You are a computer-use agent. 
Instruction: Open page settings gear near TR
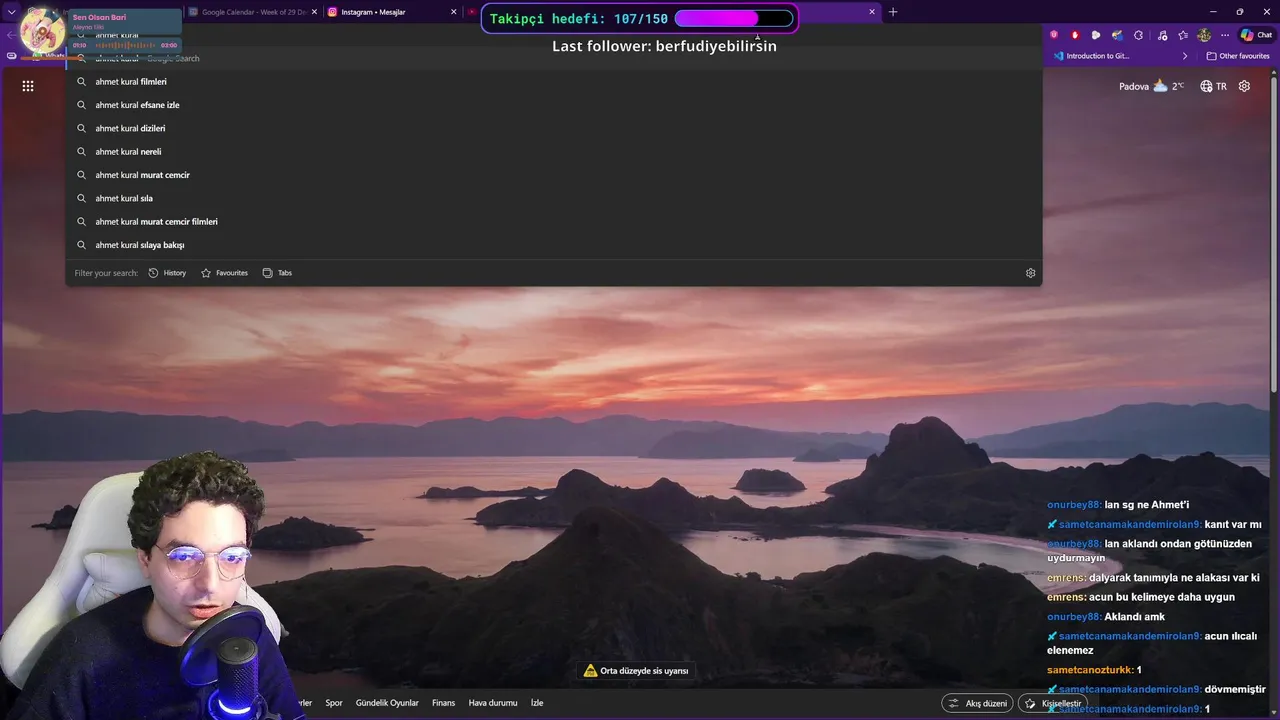(1244, 86)
